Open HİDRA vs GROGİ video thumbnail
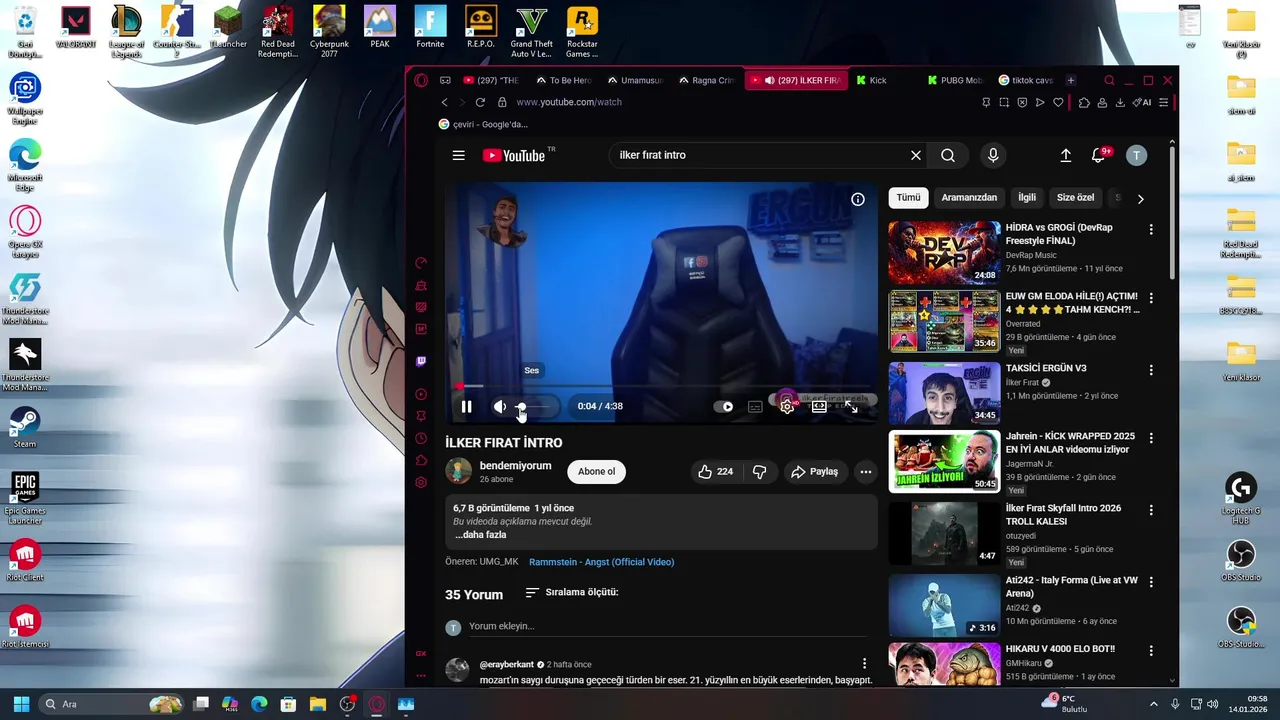1280x720 pixels. point(944,253)
